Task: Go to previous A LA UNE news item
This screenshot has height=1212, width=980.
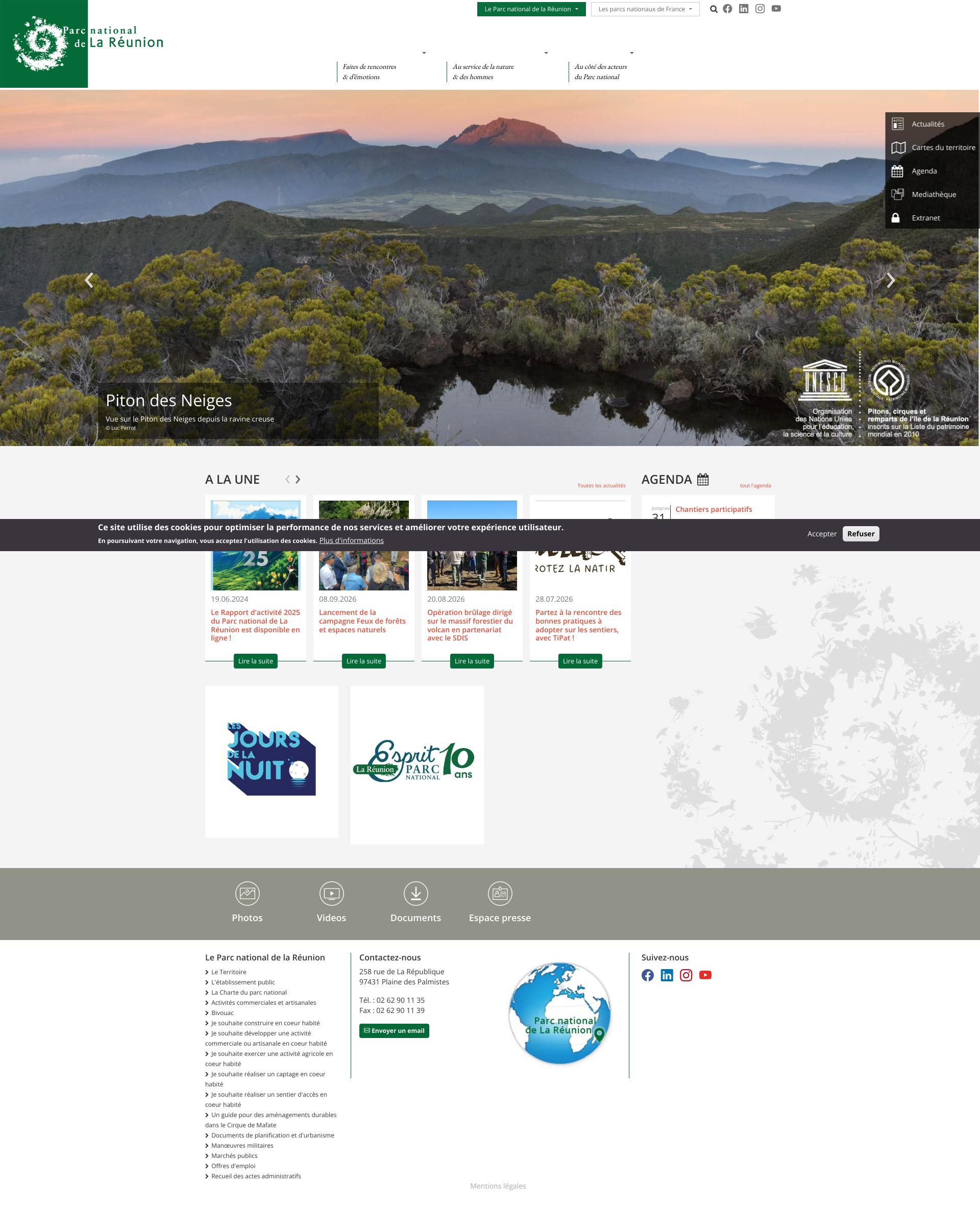Action: tap(287, 479)
